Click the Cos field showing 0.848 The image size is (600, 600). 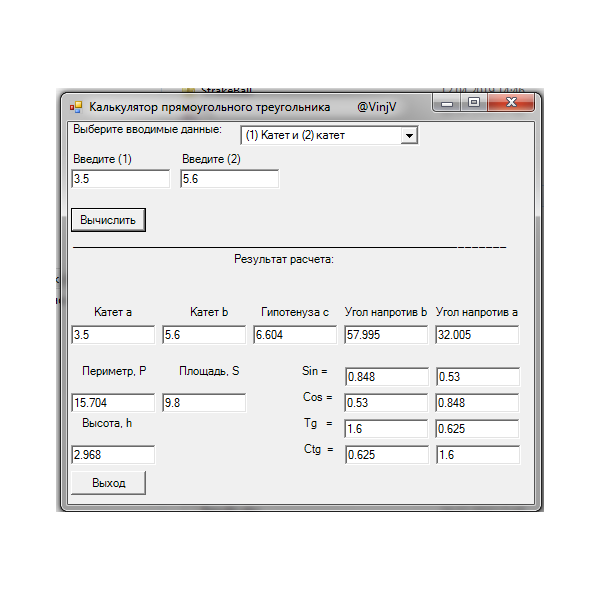(x=477, y=403)
